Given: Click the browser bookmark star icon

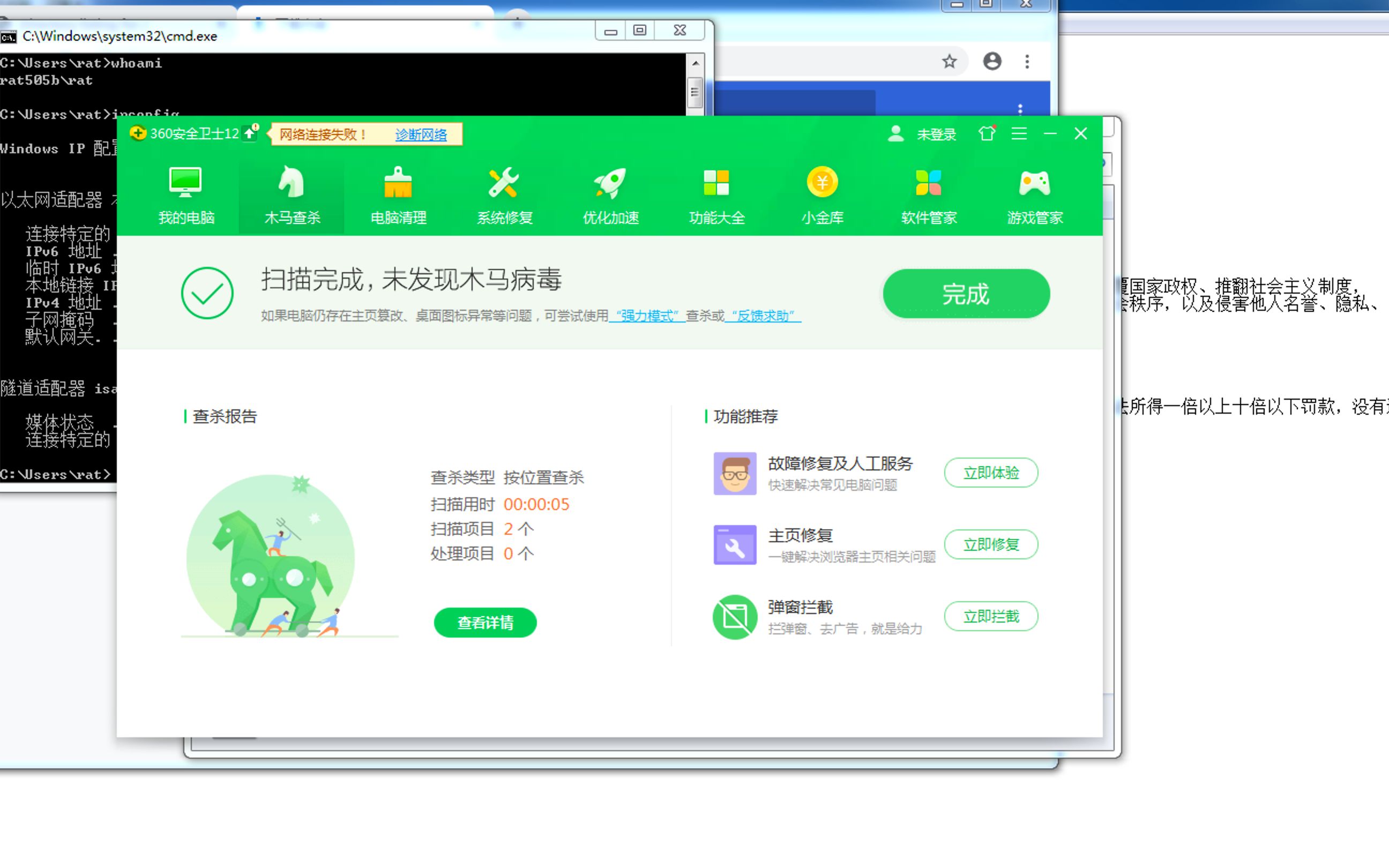Looking at the screenshot, I should 950,61.
